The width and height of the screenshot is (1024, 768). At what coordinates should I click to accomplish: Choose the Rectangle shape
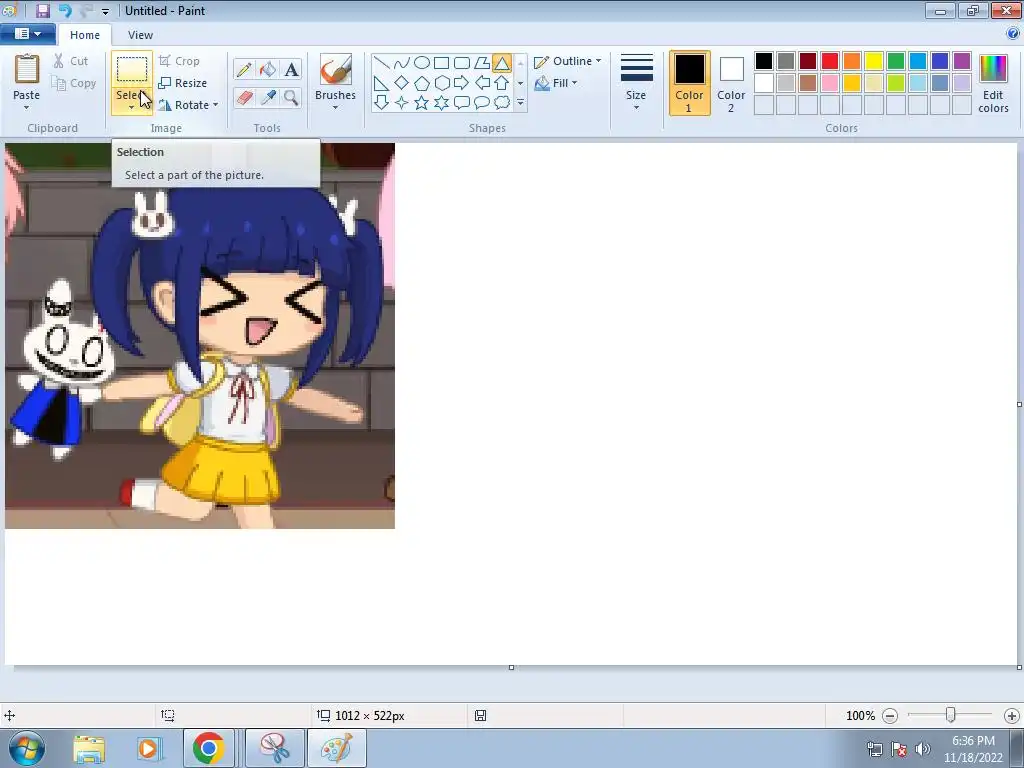pyautogui.click(x=441, y=63)
